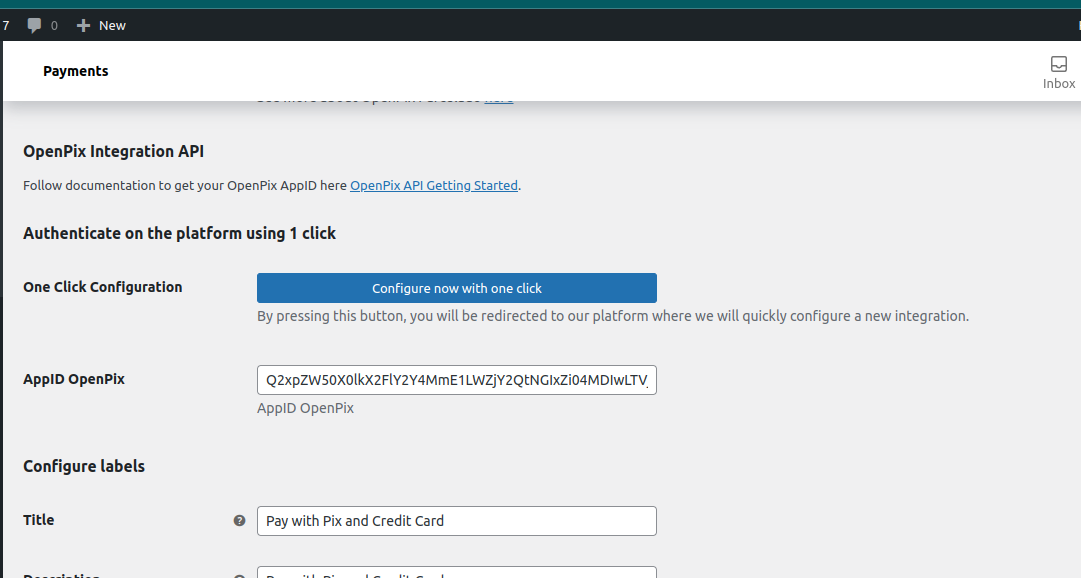Click inside the Title text field
Viewport: 1081px width, 578px height.
[456, 521]
